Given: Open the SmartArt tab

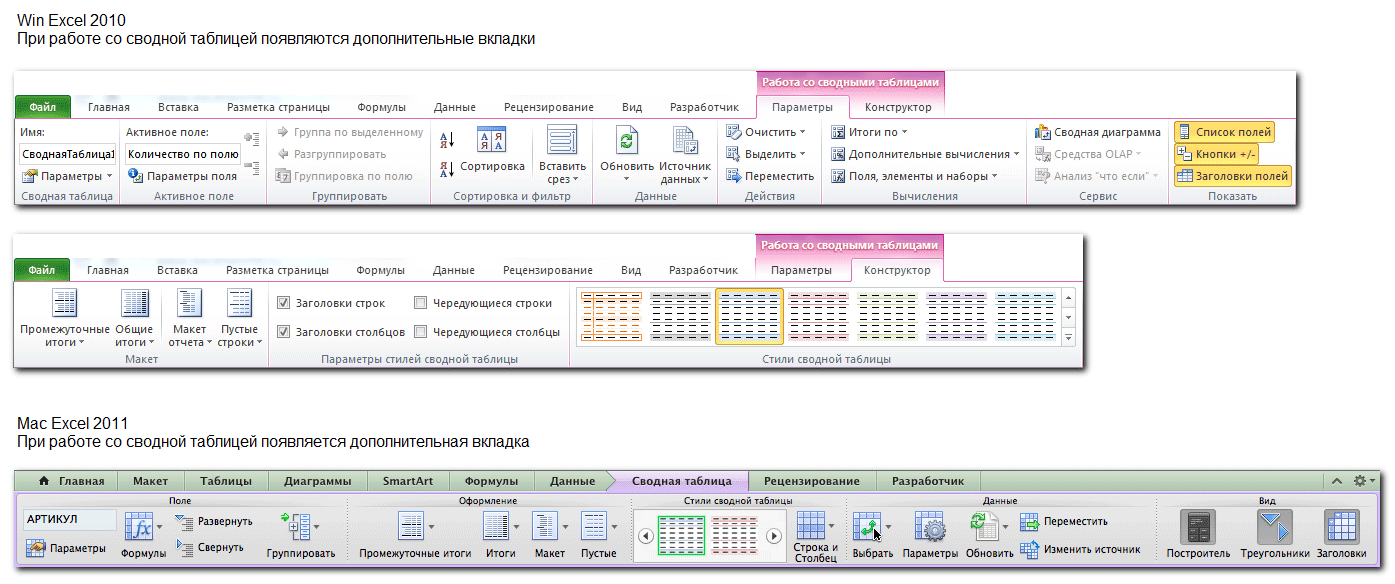Looking at the screenshot, I should [x=408, y=481].
